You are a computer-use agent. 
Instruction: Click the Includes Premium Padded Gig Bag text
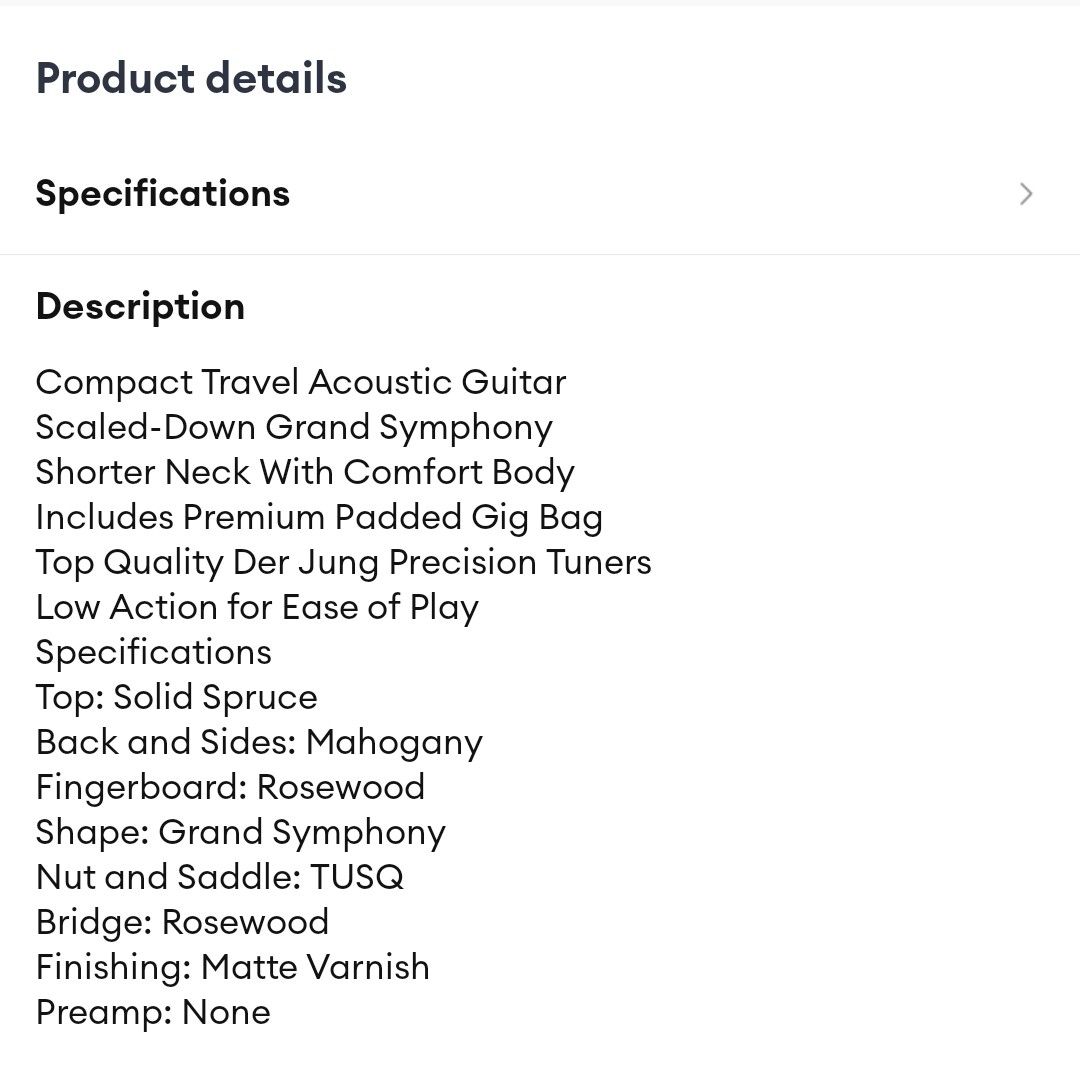(319, 517)
